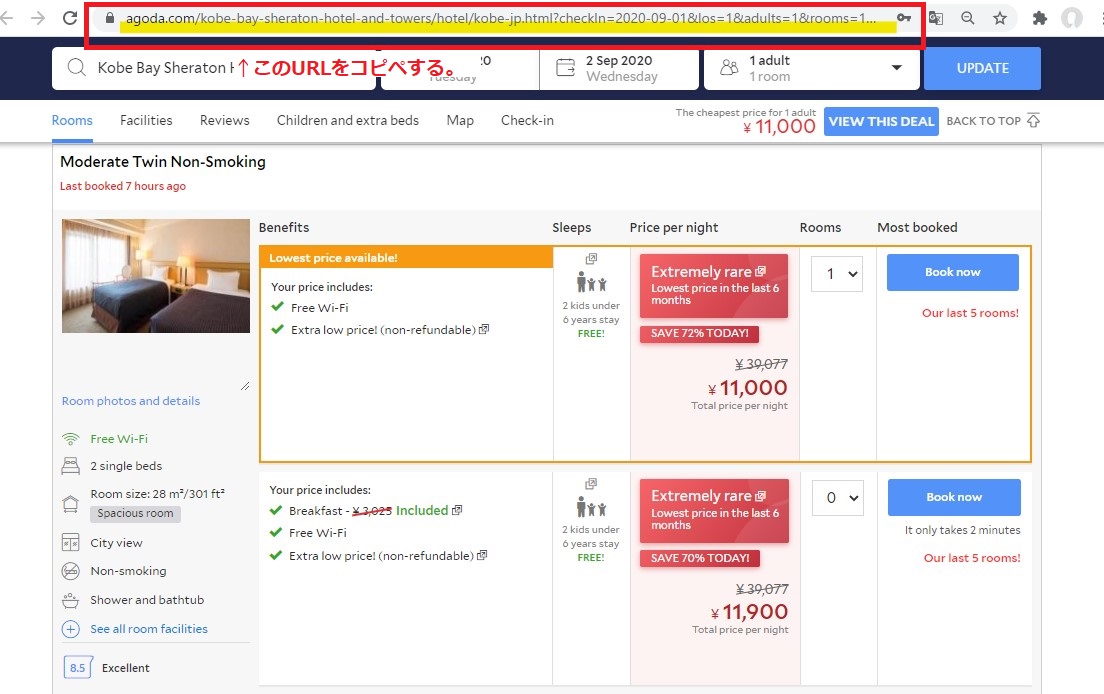1104x694 pixels.
Task: Book now for the ¥11,900 room
Action: (x=954, y=497)
